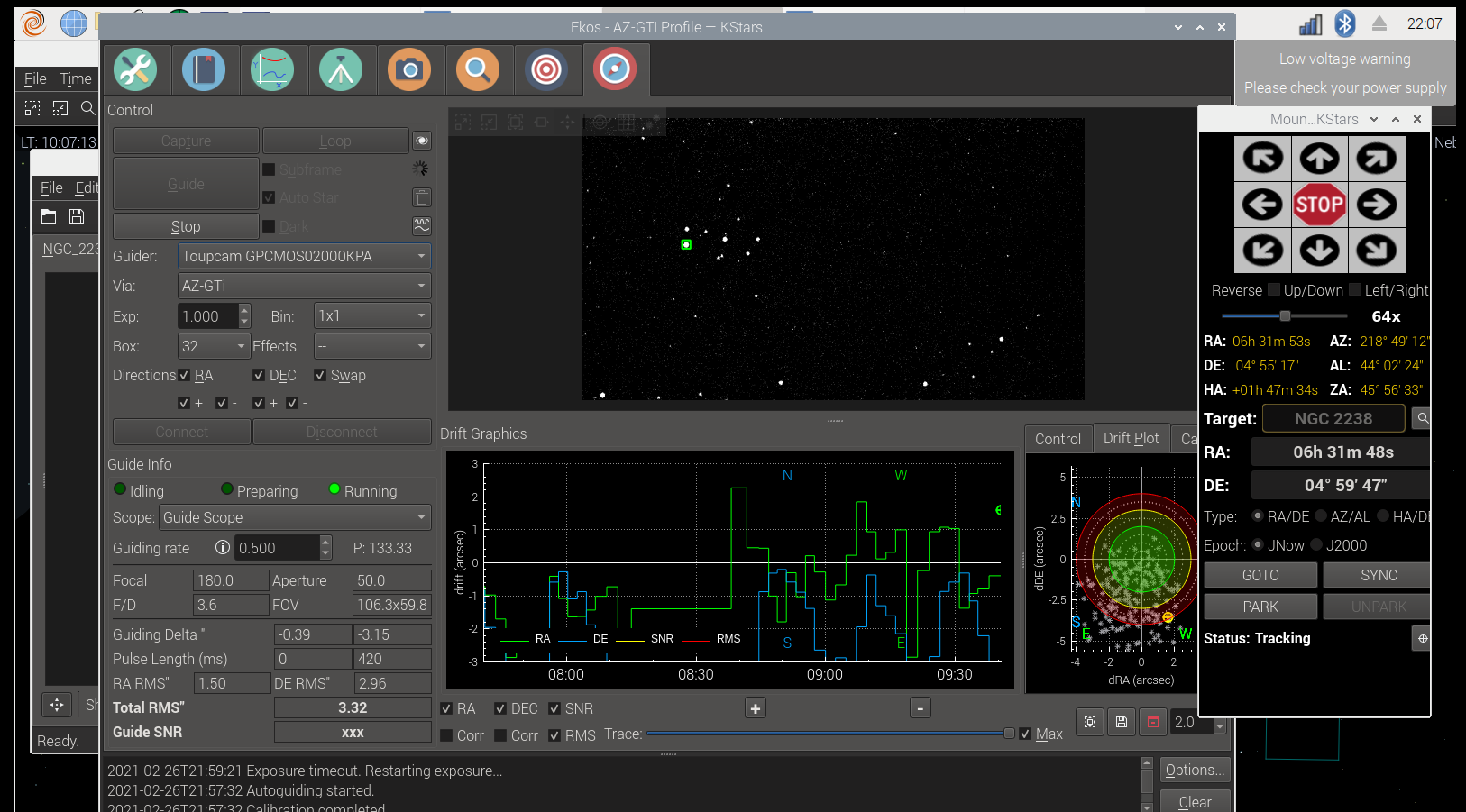Open the File menu in the background window
The width and height of the screenshot is (1466, 812).
51,187
